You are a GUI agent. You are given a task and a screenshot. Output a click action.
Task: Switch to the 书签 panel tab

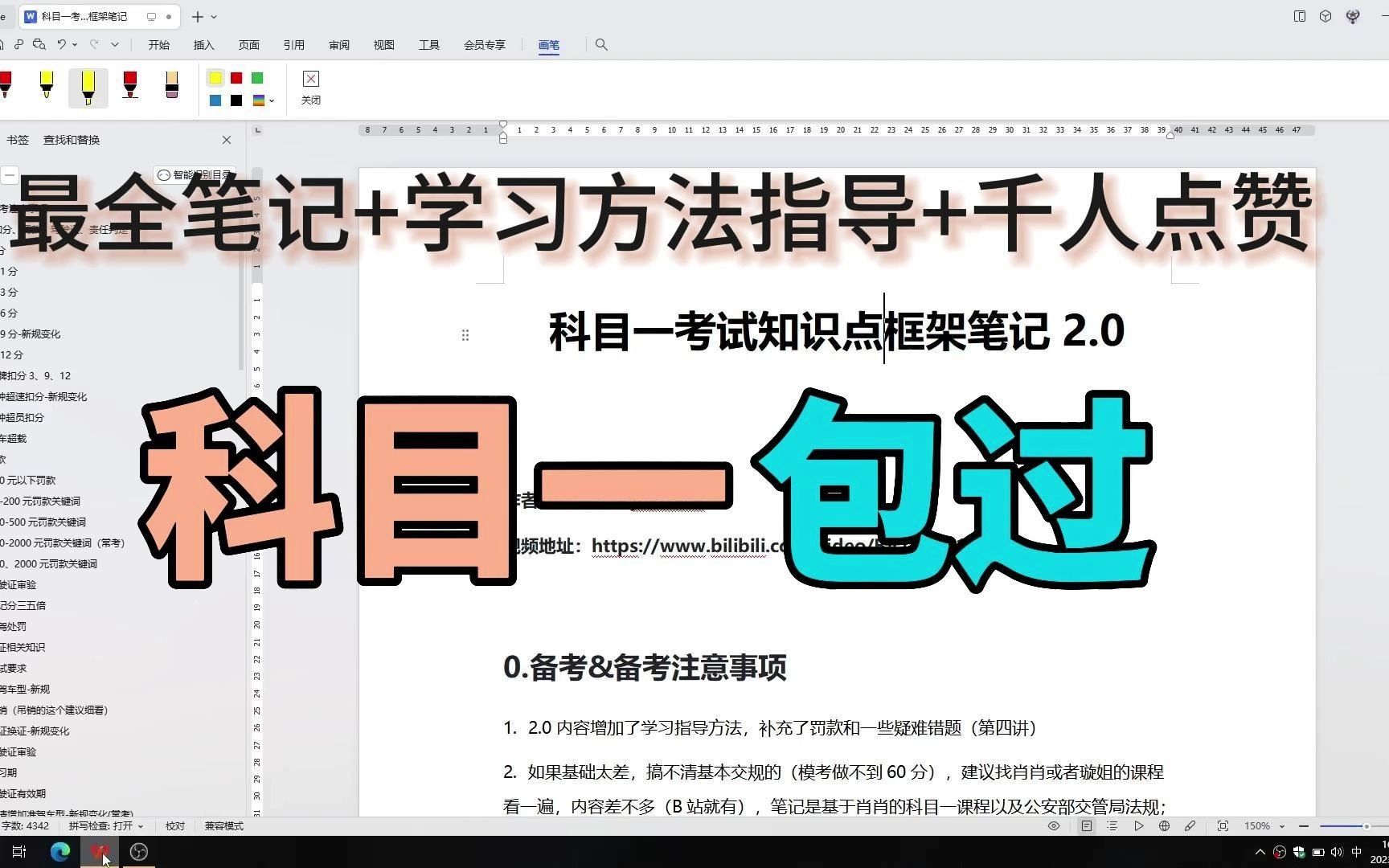click(x=18, y=140)
